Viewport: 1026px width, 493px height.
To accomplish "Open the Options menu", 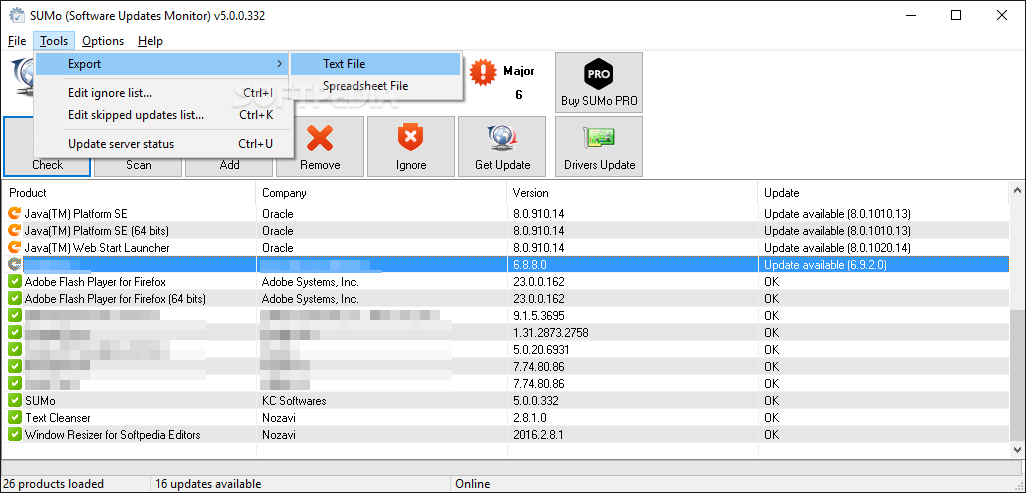I will pyautogui.click(x=103, y=41).
